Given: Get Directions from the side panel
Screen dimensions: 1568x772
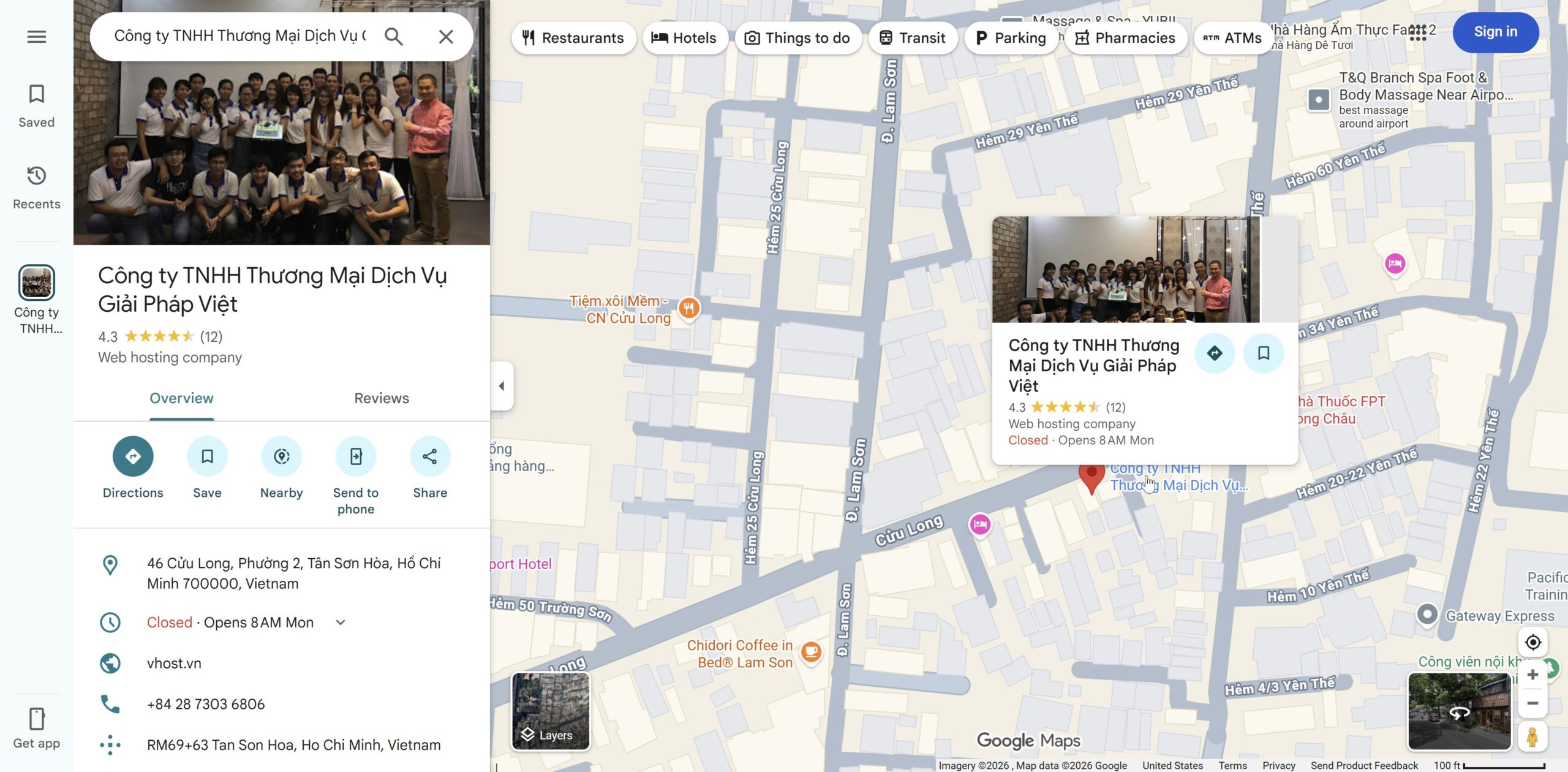Looking at the screenshot, I should tap(133, 456).
